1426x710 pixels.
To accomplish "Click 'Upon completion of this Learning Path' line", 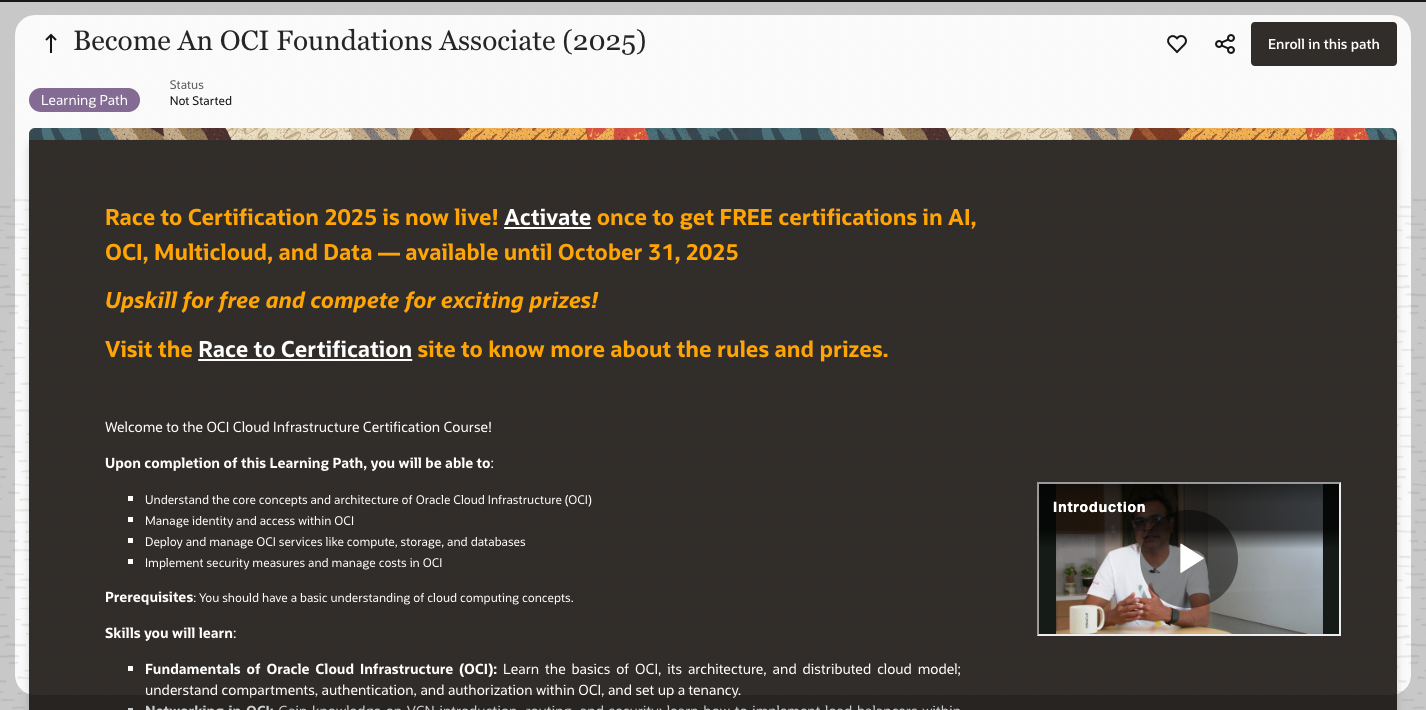I will (299, 463).
